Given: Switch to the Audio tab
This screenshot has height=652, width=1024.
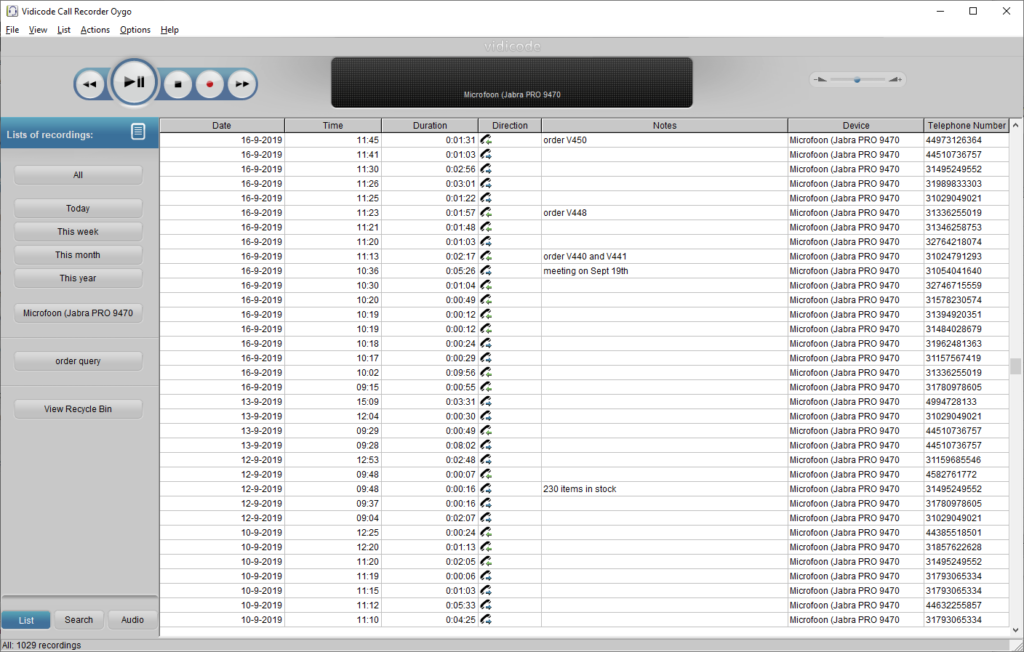Looking at the screenshot, I should point(133,620).
